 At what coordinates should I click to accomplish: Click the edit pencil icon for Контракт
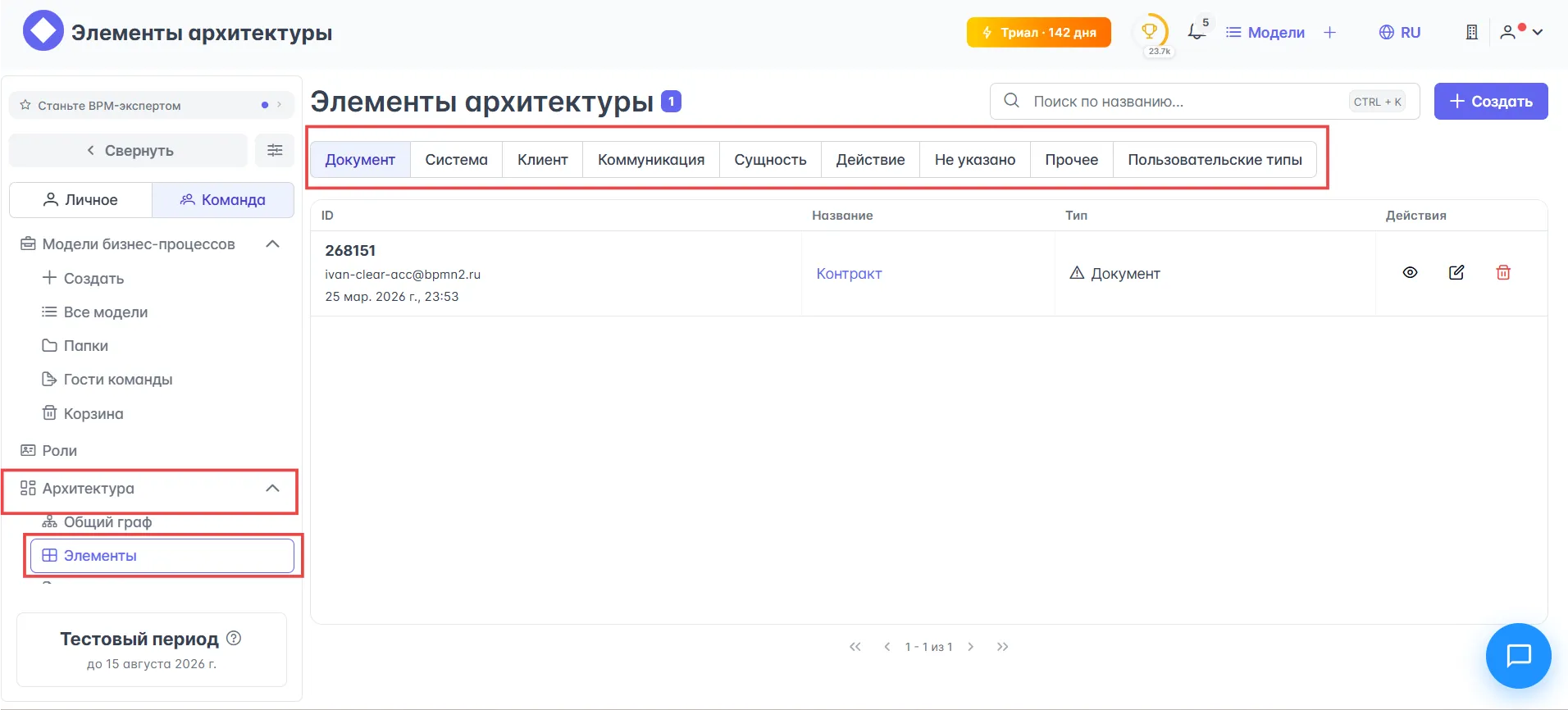(1456, 273)
